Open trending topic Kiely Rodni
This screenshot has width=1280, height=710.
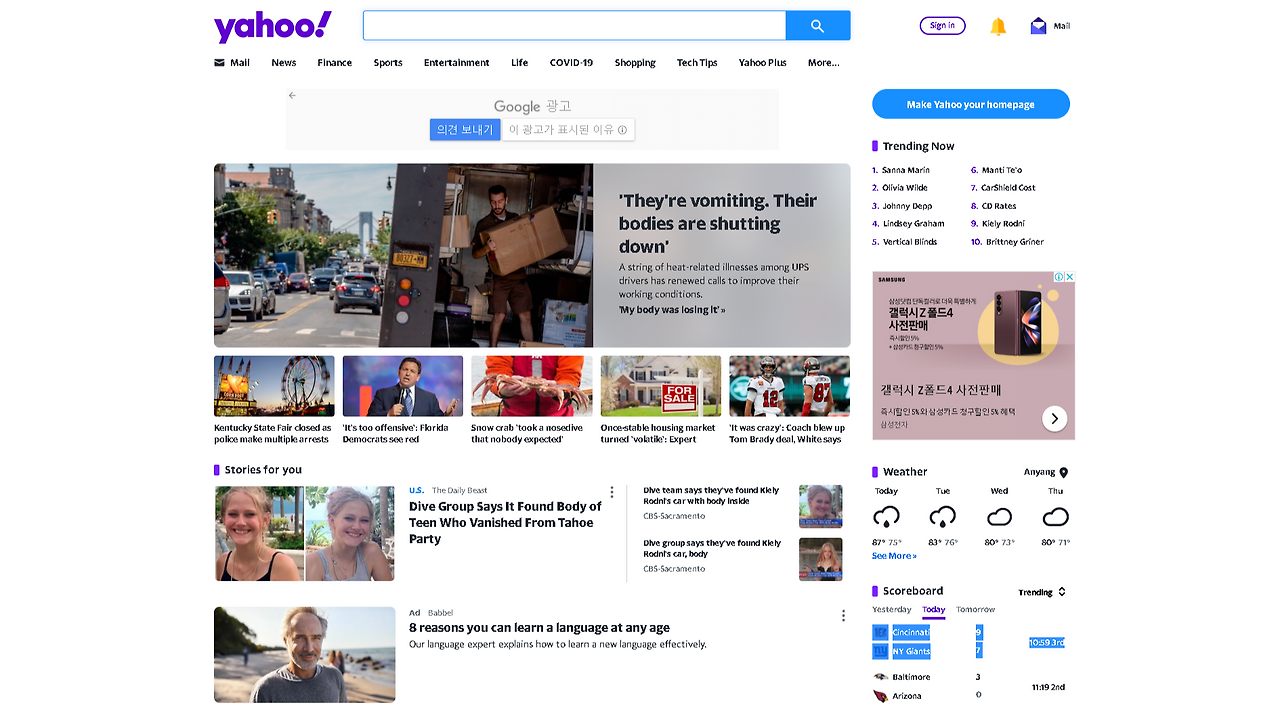1003,224
